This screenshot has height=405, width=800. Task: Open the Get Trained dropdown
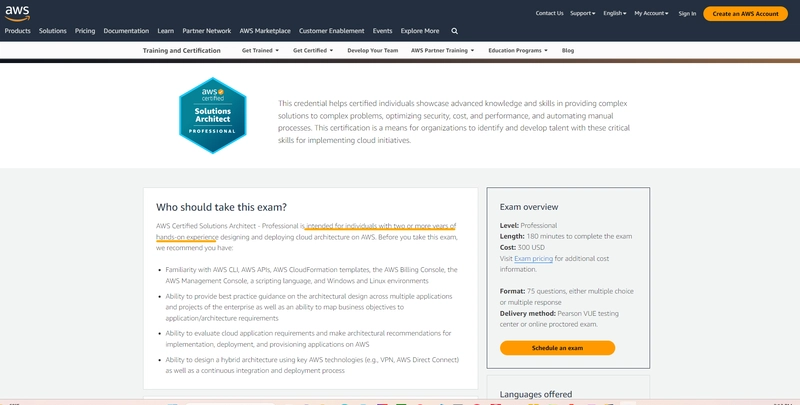pos(258,50)
